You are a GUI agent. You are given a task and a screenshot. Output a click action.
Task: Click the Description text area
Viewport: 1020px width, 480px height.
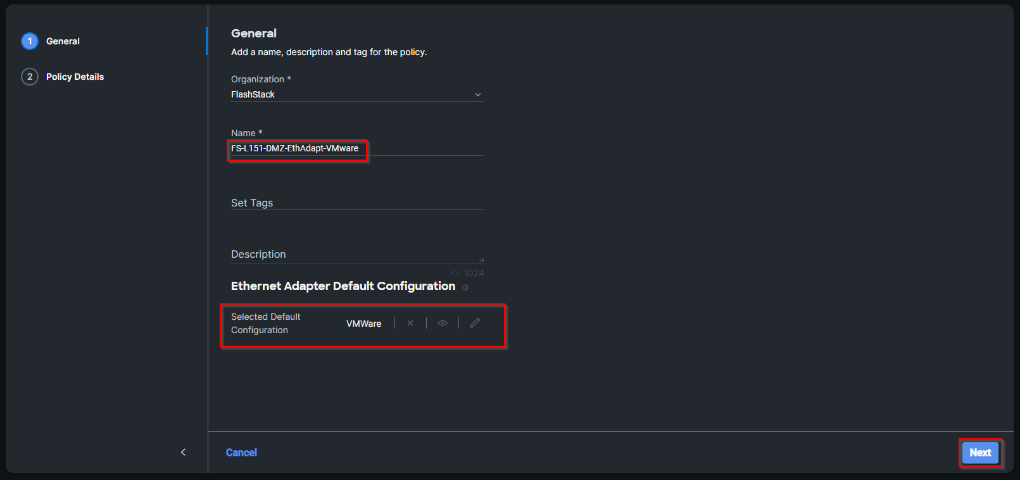pos(355,254)
